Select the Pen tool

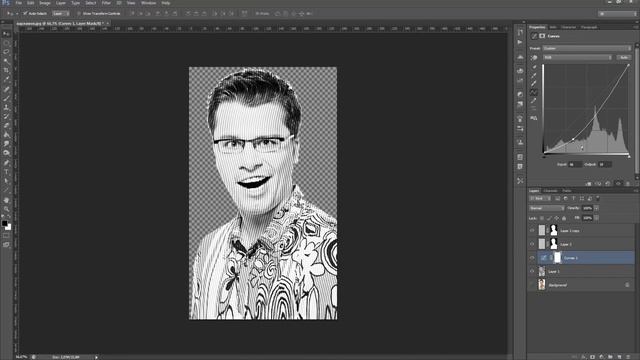[x=6, y=162]
